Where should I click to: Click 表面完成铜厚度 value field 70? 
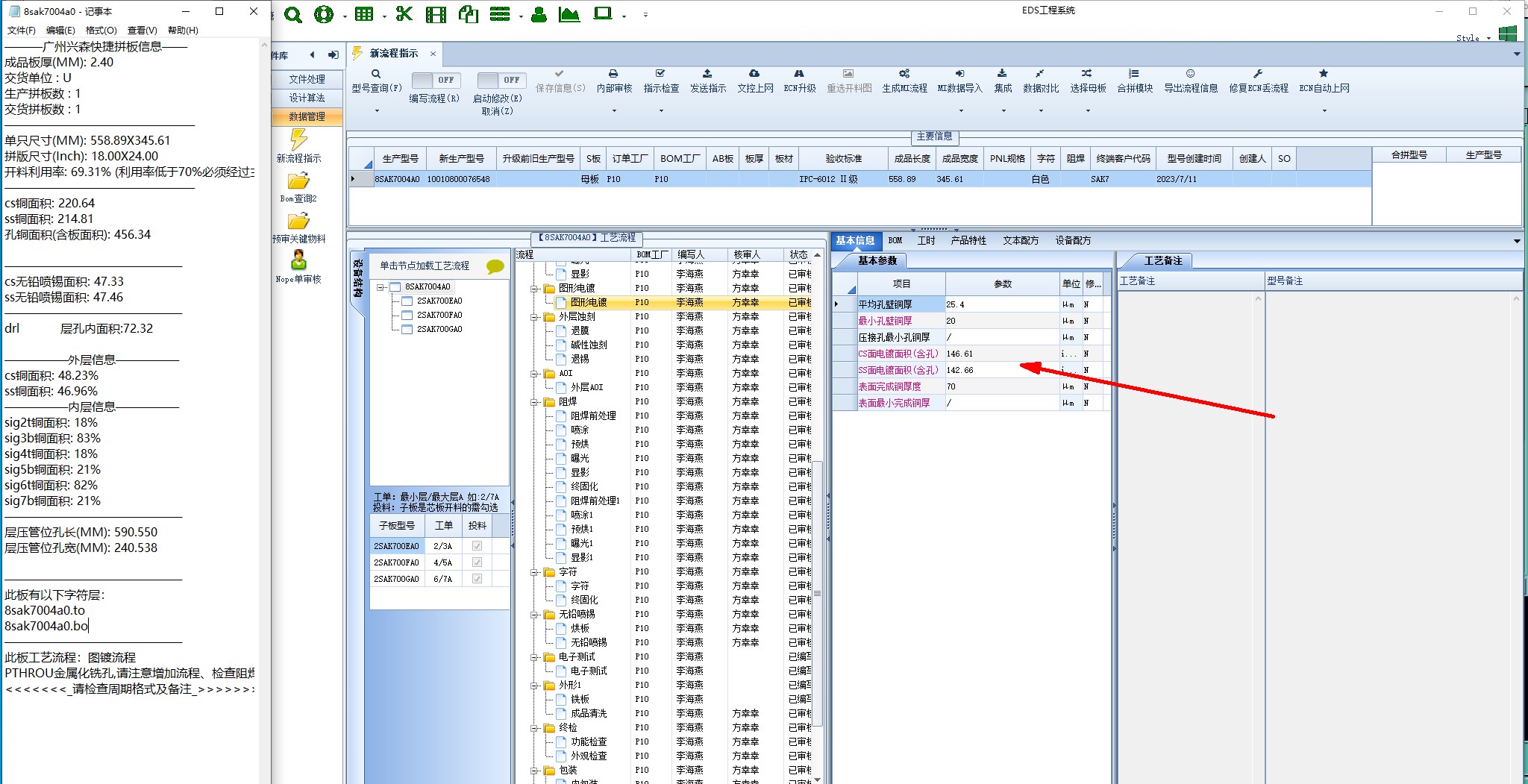pos(1002,386)
